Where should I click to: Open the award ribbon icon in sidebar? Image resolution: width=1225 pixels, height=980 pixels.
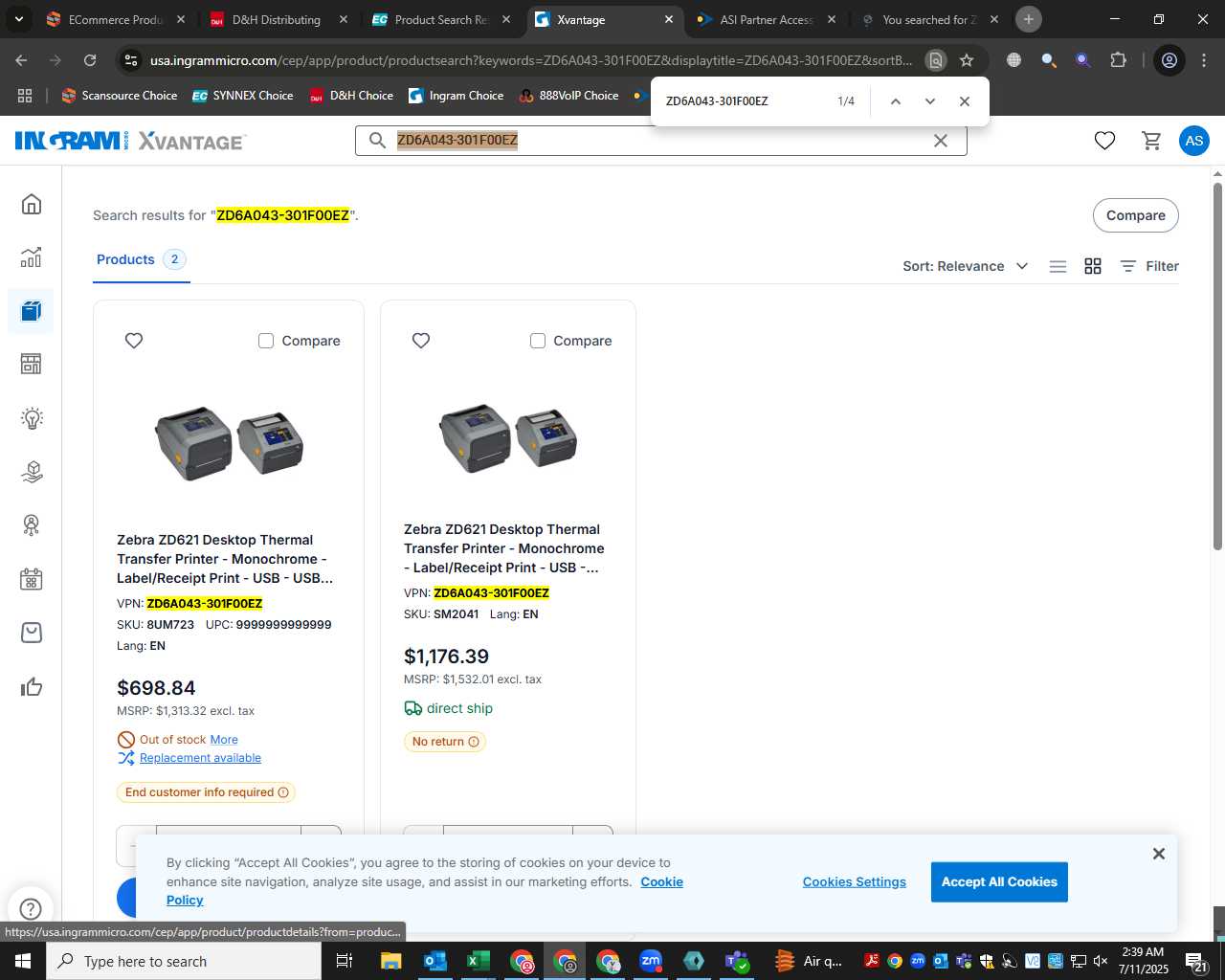(x=32, y=525)
